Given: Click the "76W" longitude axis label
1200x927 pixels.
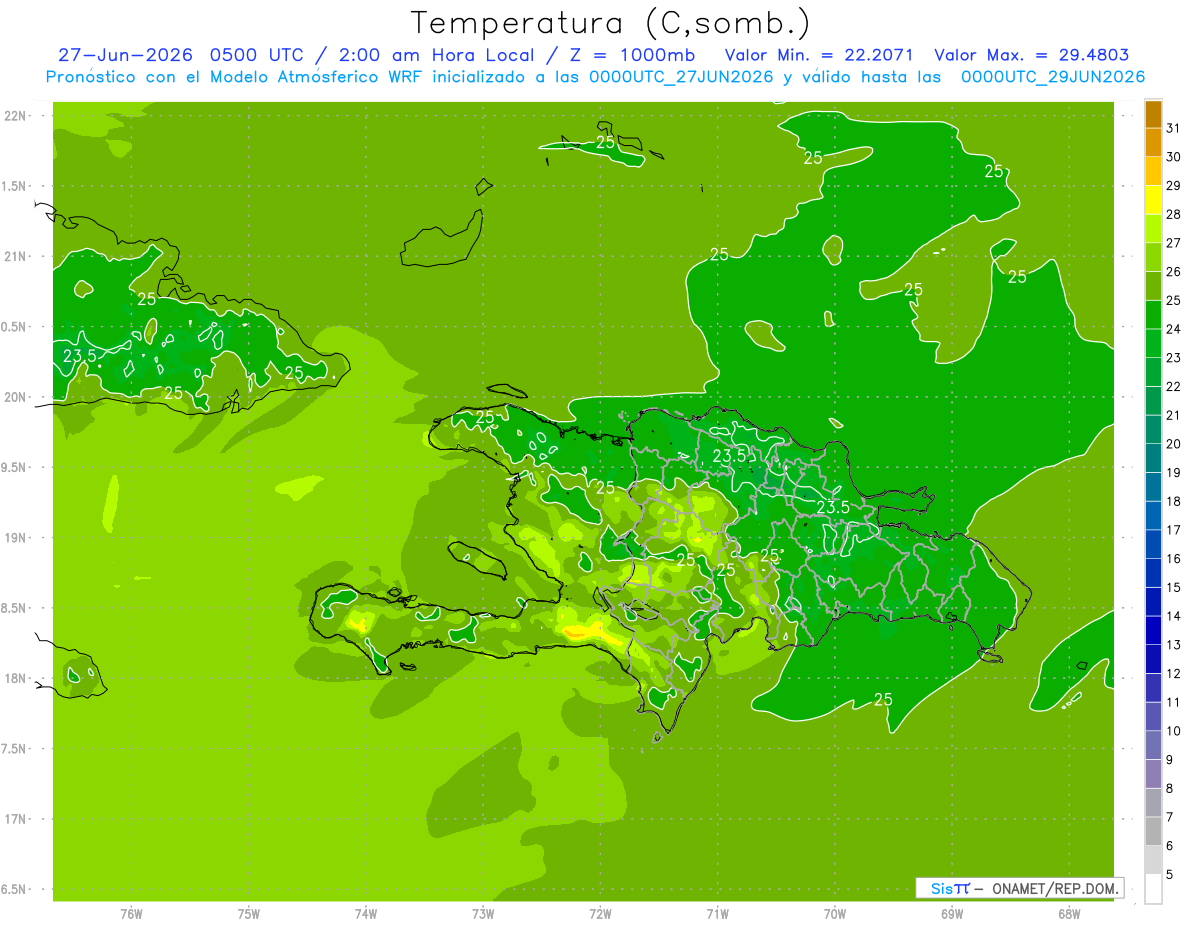Looking at the screenshot, I should (x=131, y=913).
